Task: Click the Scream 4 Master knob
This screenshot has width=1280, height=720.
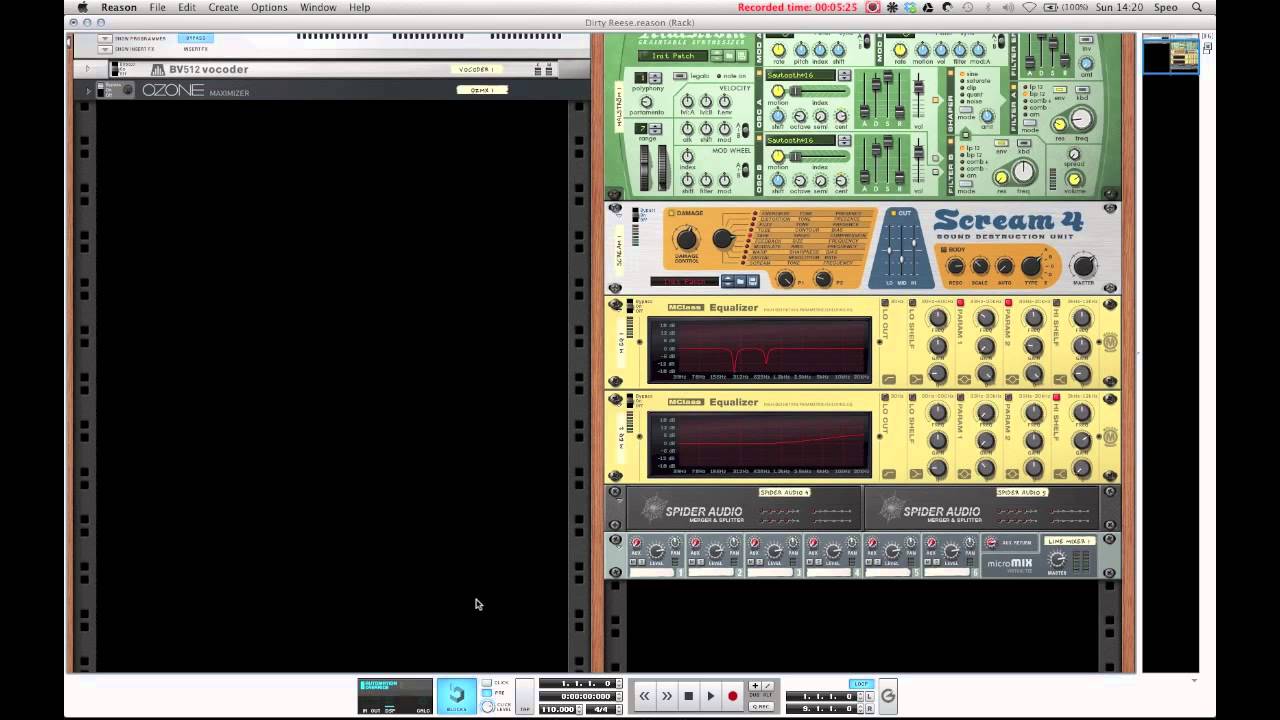Action: (1083, 265)
